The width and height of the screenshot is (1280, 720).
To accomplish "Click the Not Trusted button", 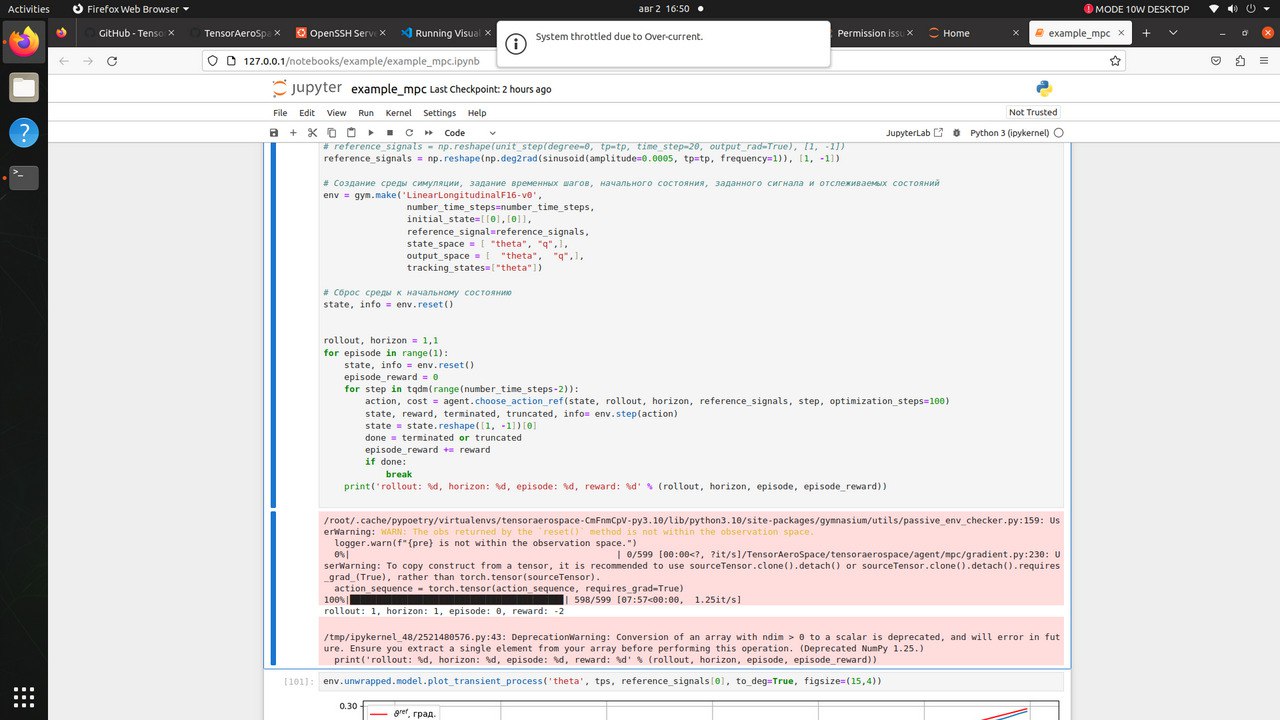I will pos(1033,112).
